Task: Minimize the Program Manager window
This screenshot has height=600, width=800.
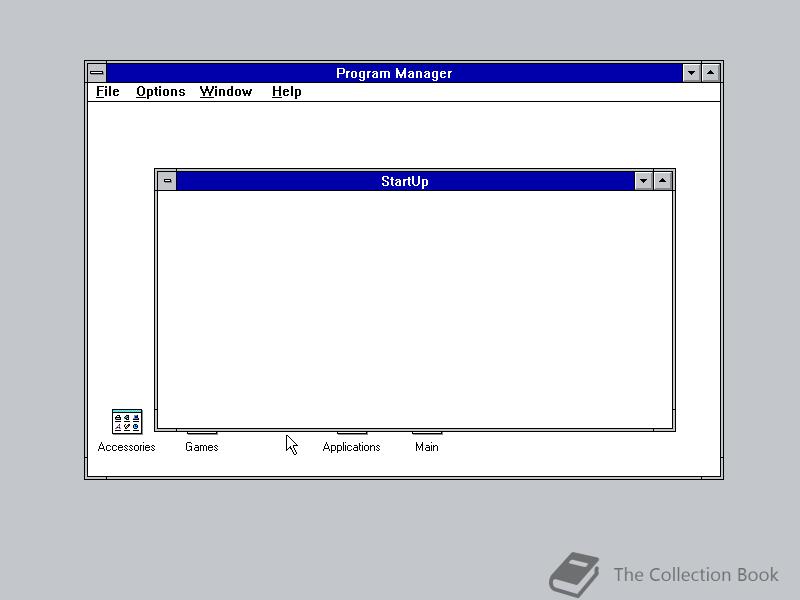Action: click(691, 73)
